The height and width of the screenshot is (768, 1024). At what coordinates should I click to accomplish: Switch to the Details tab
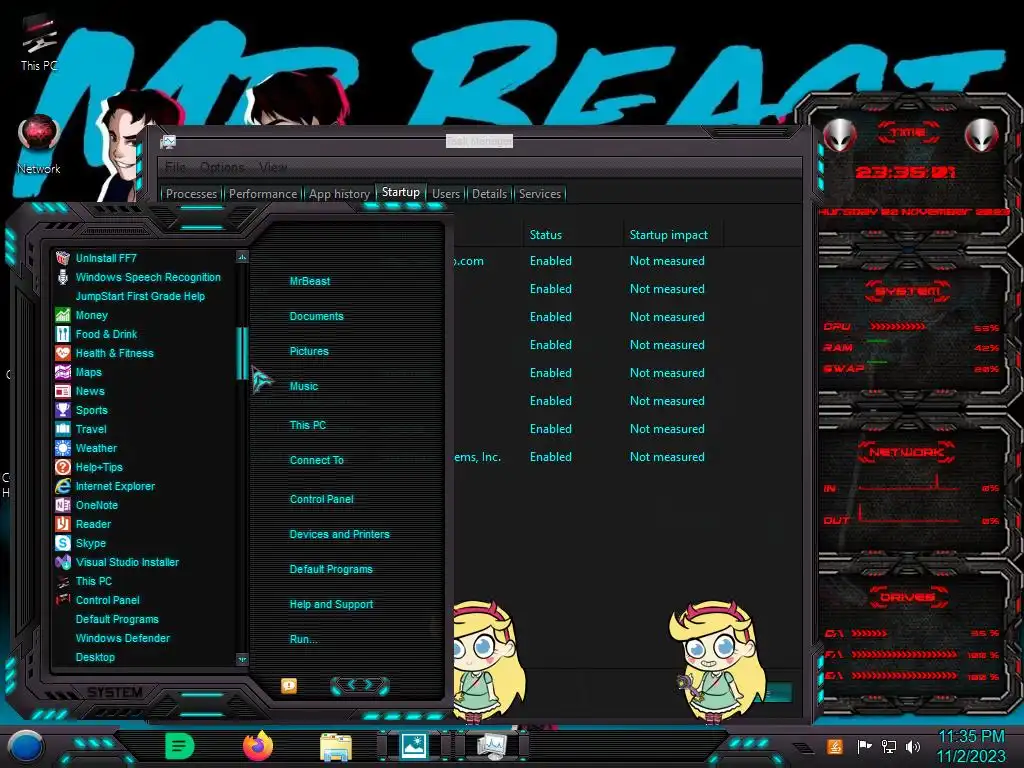489,194
